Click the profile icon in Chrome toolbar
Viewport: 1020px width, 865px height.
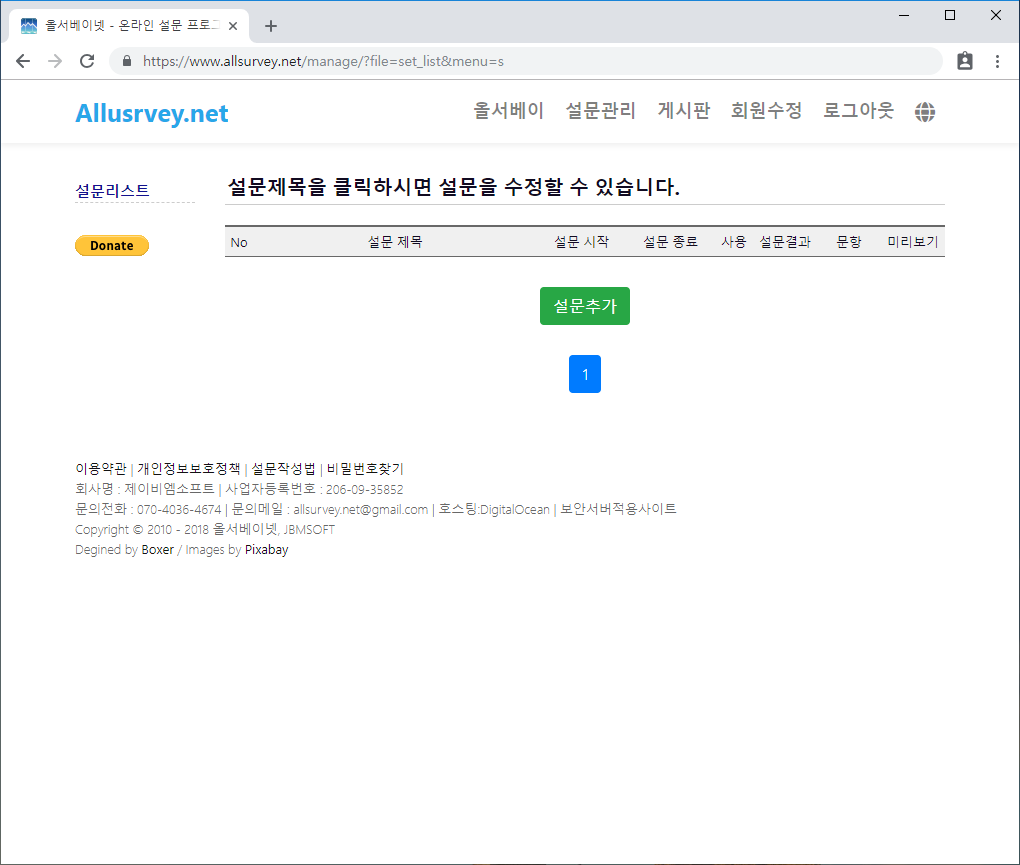[x=964, y=61]
